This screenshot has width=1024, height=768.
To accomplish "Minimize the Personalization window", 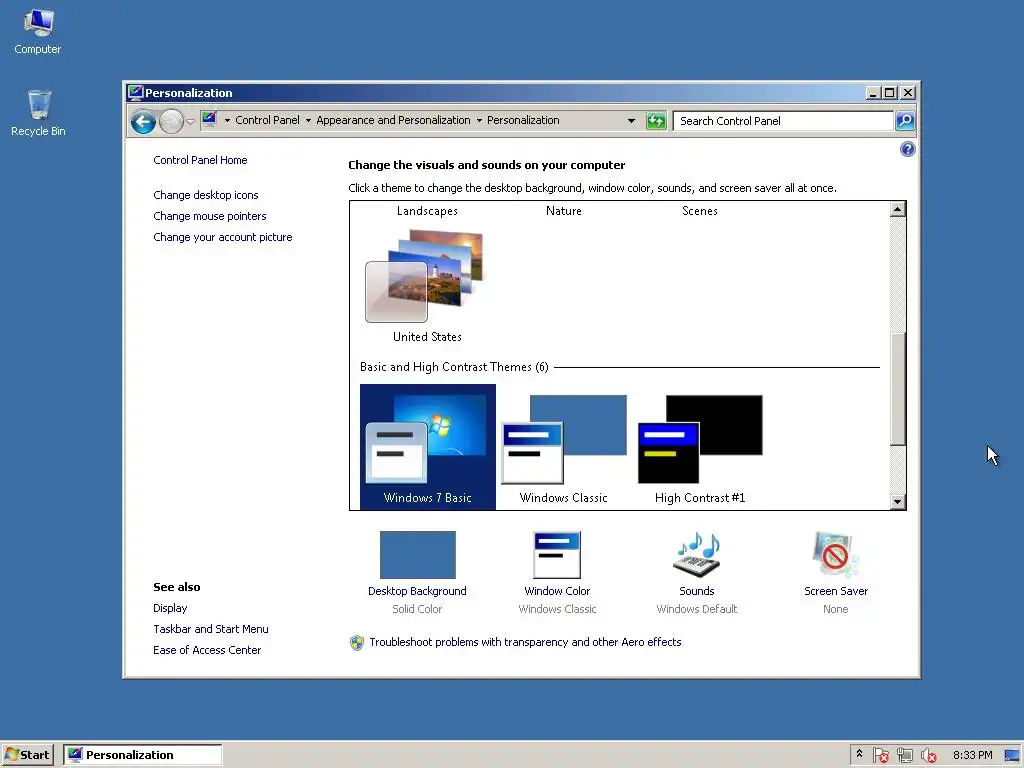I will (x=873, y=93).
